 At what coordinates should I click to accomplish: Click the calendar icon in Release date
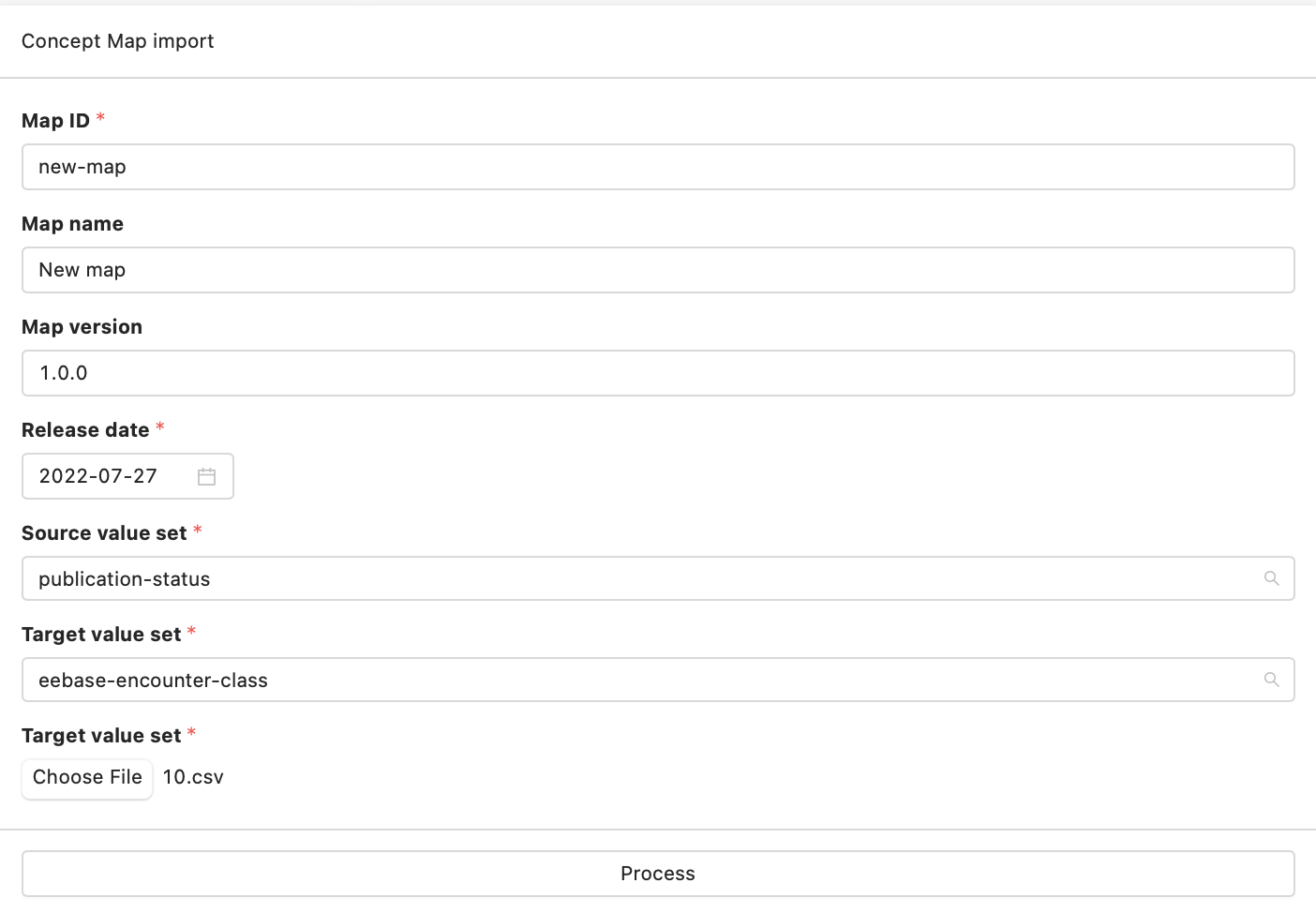click(x=207, y=476)
